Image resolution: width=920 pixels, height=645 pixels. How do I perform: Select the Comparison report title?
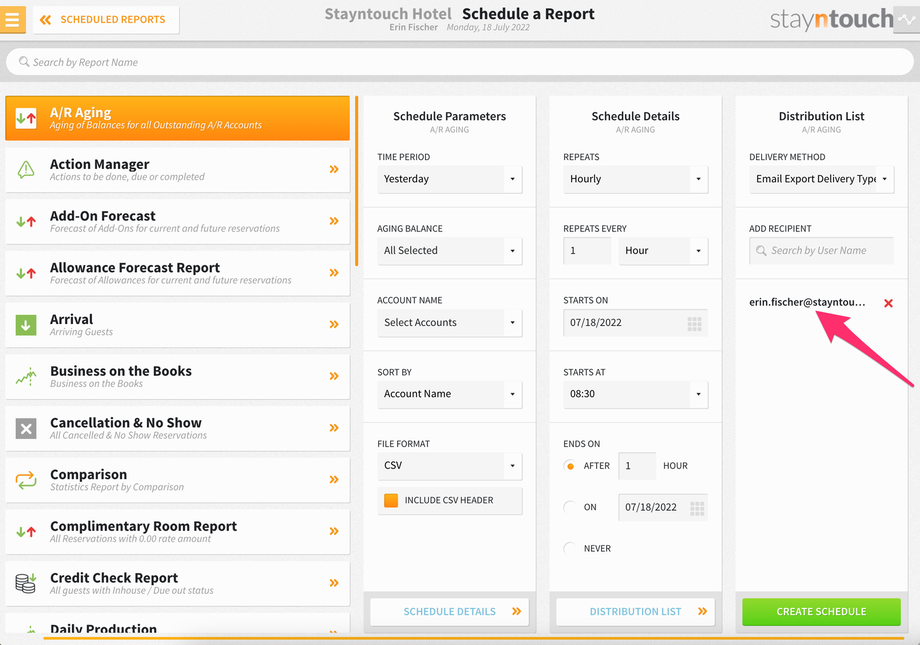89,474
